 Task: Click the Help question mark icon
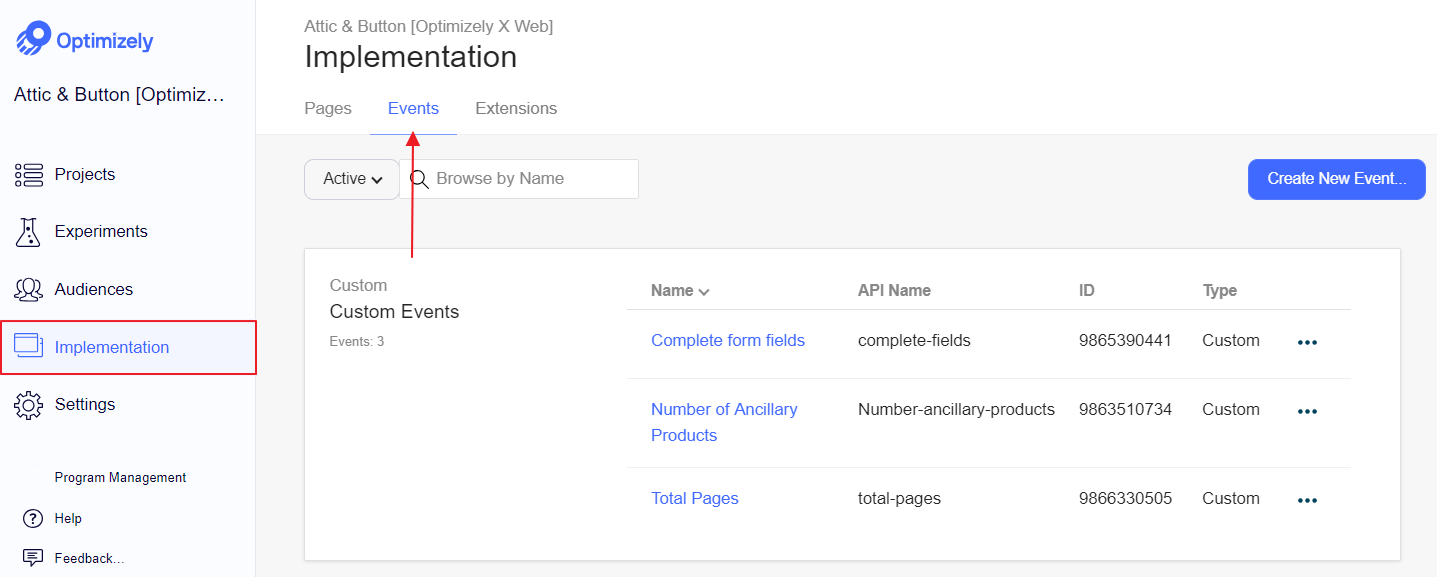coord(33,518)
